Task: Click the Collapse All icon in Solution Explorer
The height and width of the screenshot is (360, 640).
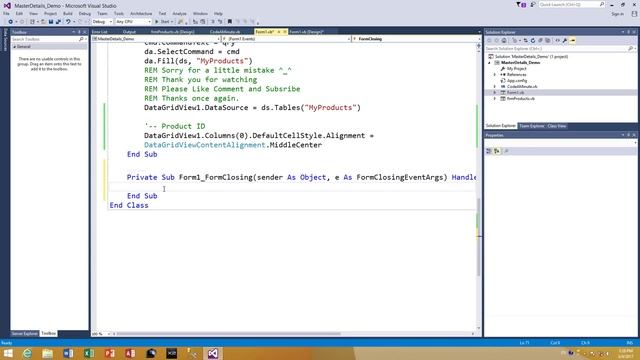Action: 540,40
